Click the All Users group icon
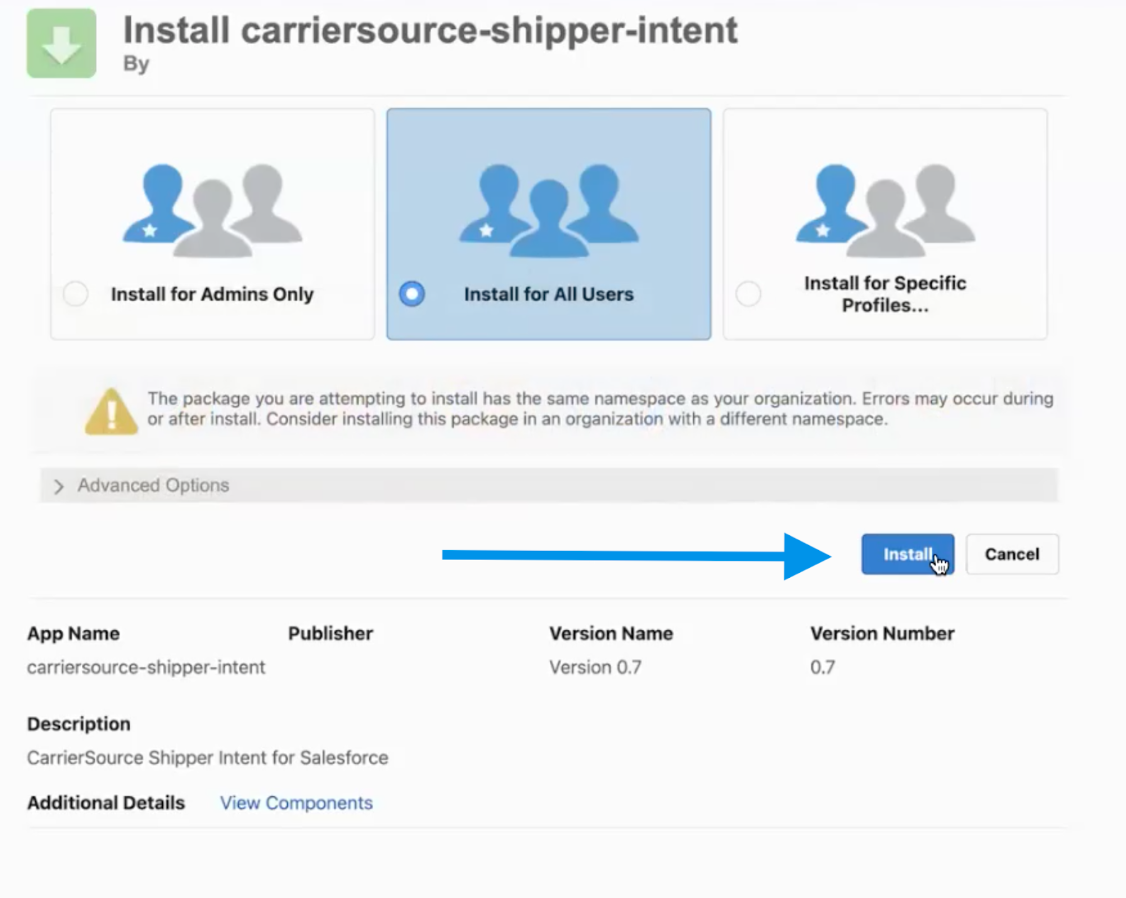Screen dimensions: 1126x898 [549, 210]
